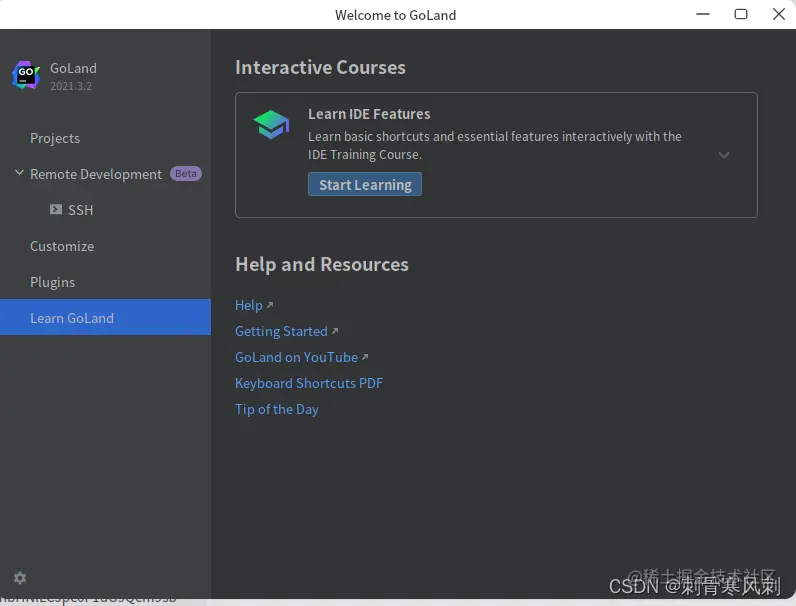This screenshot has width=796, height=606.
Task: Expand the Learn IDE Features card chevron
Action: (724, 155)
